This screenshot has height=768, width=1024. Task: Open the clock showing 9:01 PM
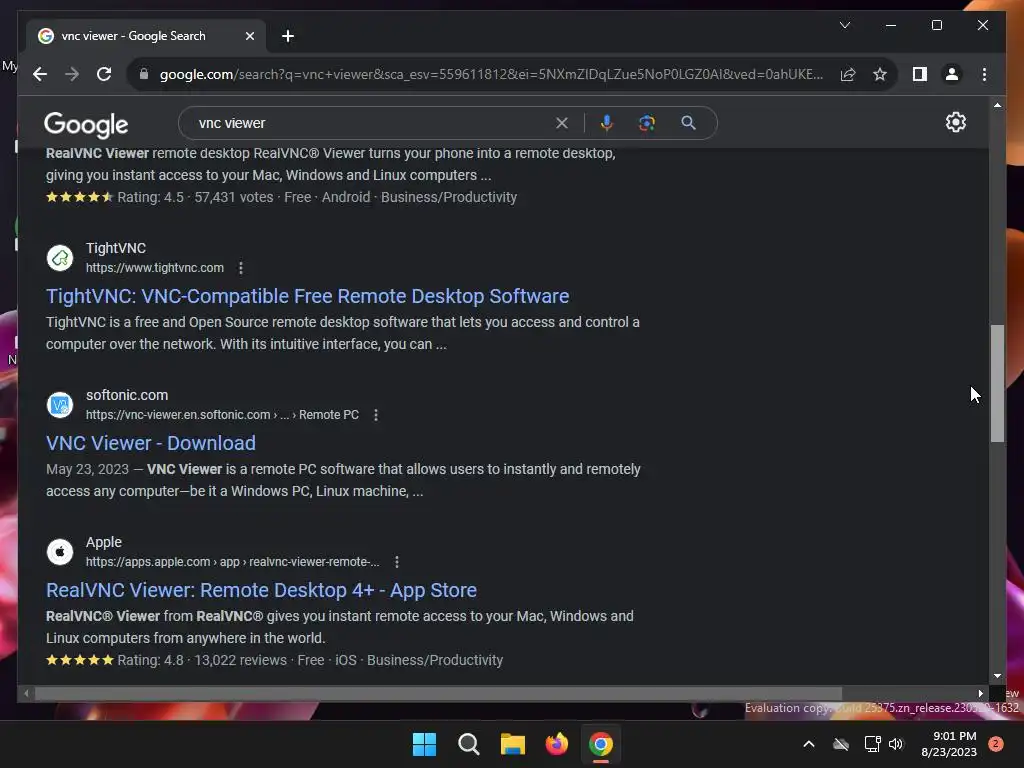(x=949, y=744)
